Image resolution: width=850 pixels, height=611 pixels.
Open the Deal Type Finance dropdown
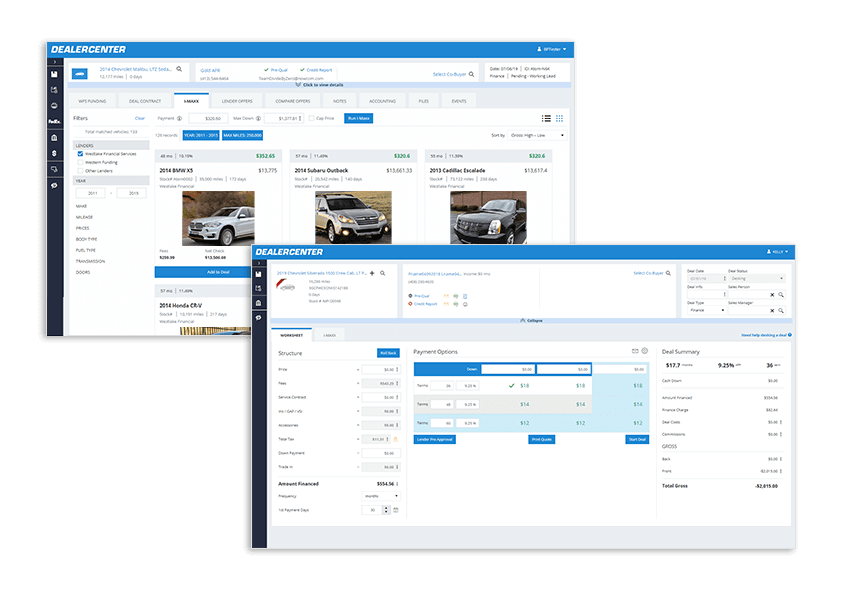click(x=706, y=310)
